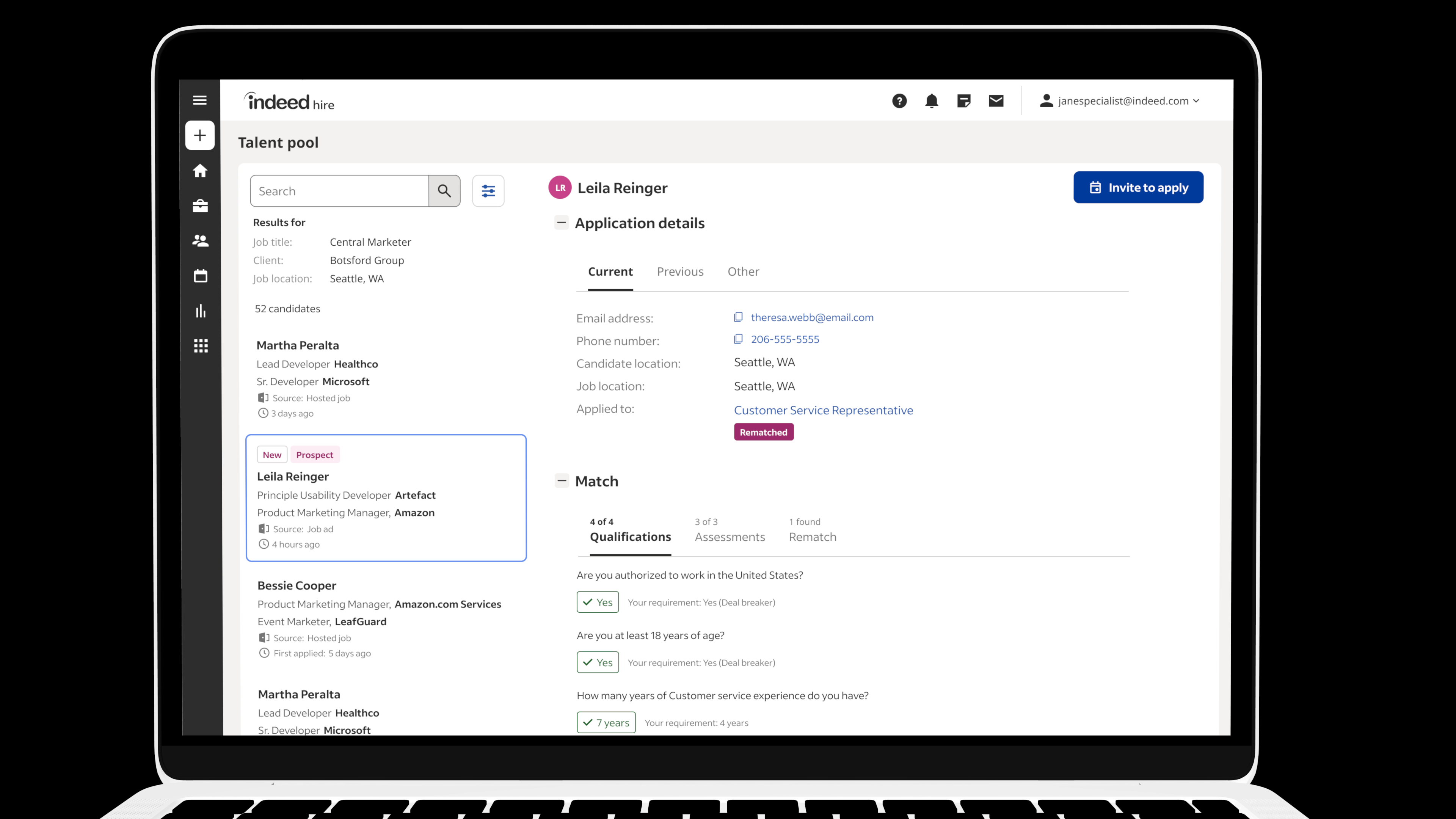This screenshot has height=819, width=1456.
Task: Open the notifications bell
Action: (x=932, y=100)
